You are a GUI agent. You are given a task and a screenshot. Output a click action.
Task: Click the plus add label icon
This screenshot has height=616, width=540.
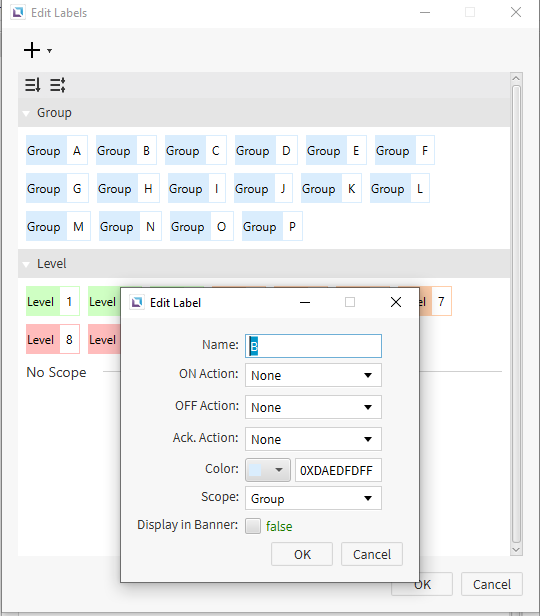(32, 50)
